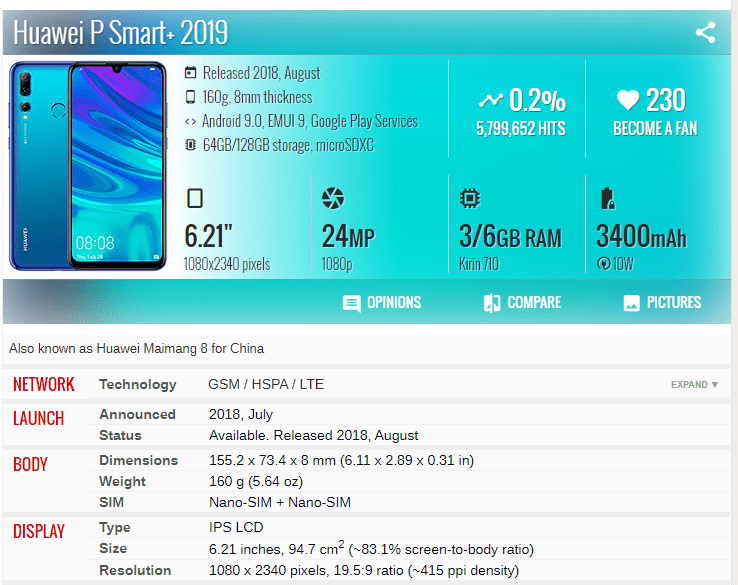The width and height of the screenshot is (738, 585).
Task: Click the display size phone icon
Action: pos(195,199)
